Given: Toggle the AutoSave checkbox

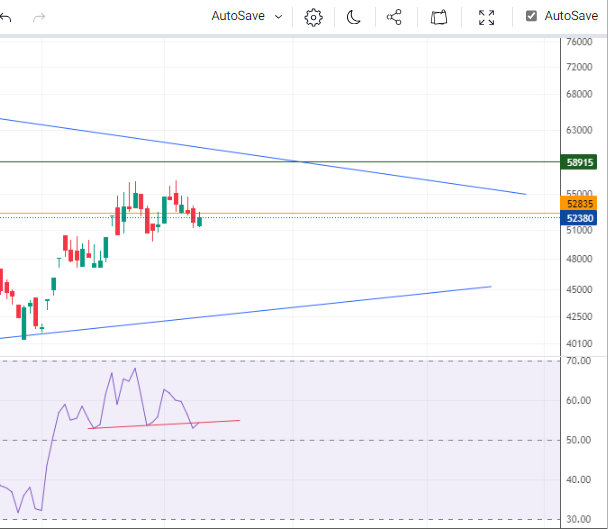Looking at the screenshot, I should click(531, 16).
